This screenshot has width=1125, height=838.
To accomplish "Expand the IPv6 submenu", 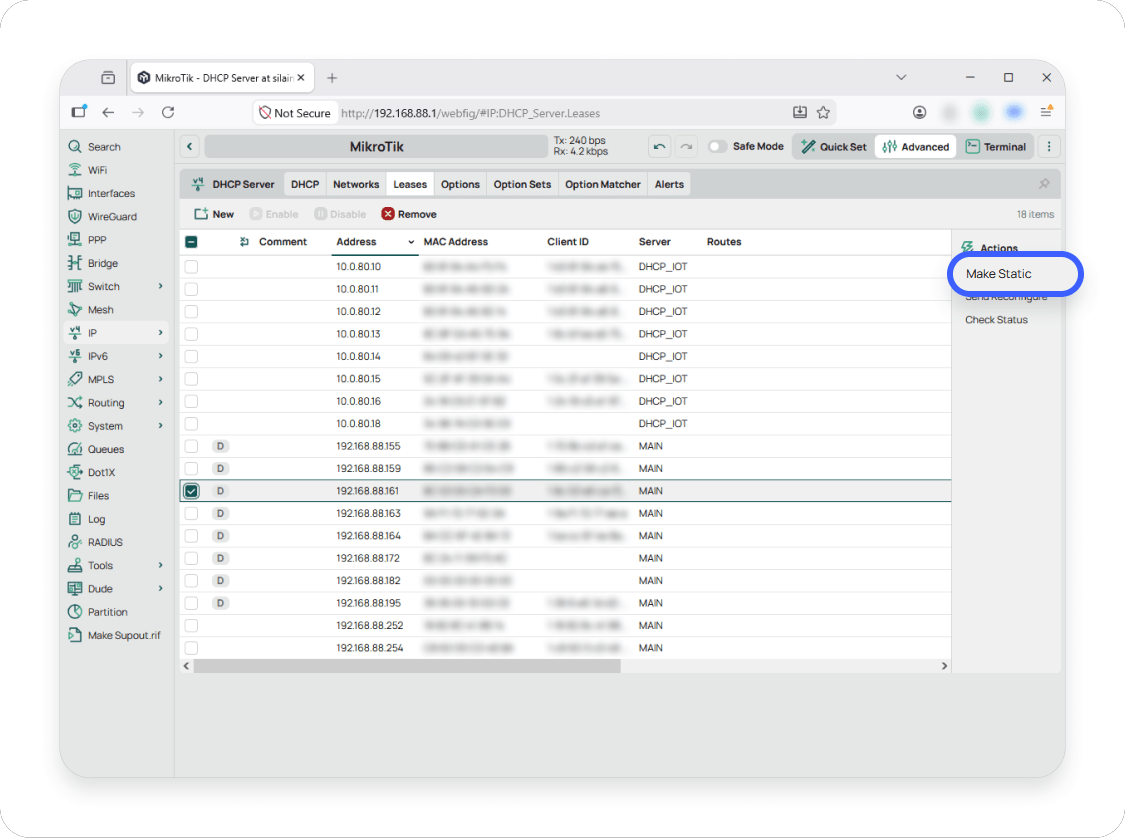I will pyautogui.click(x=161, y=356).
